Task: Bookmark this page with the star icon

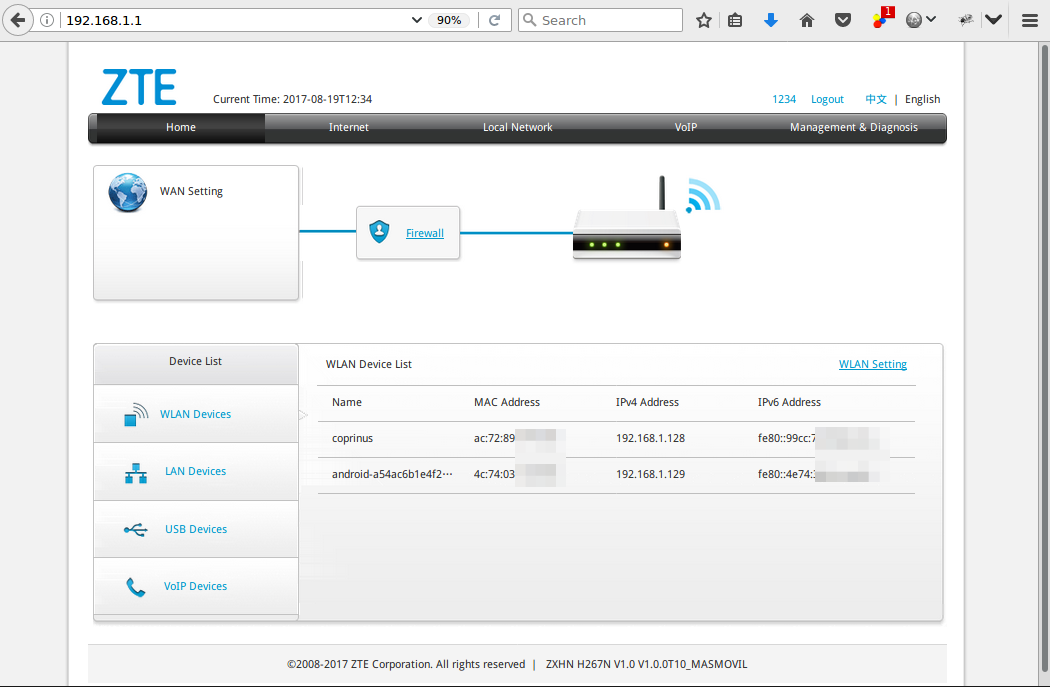Action: 704,20
